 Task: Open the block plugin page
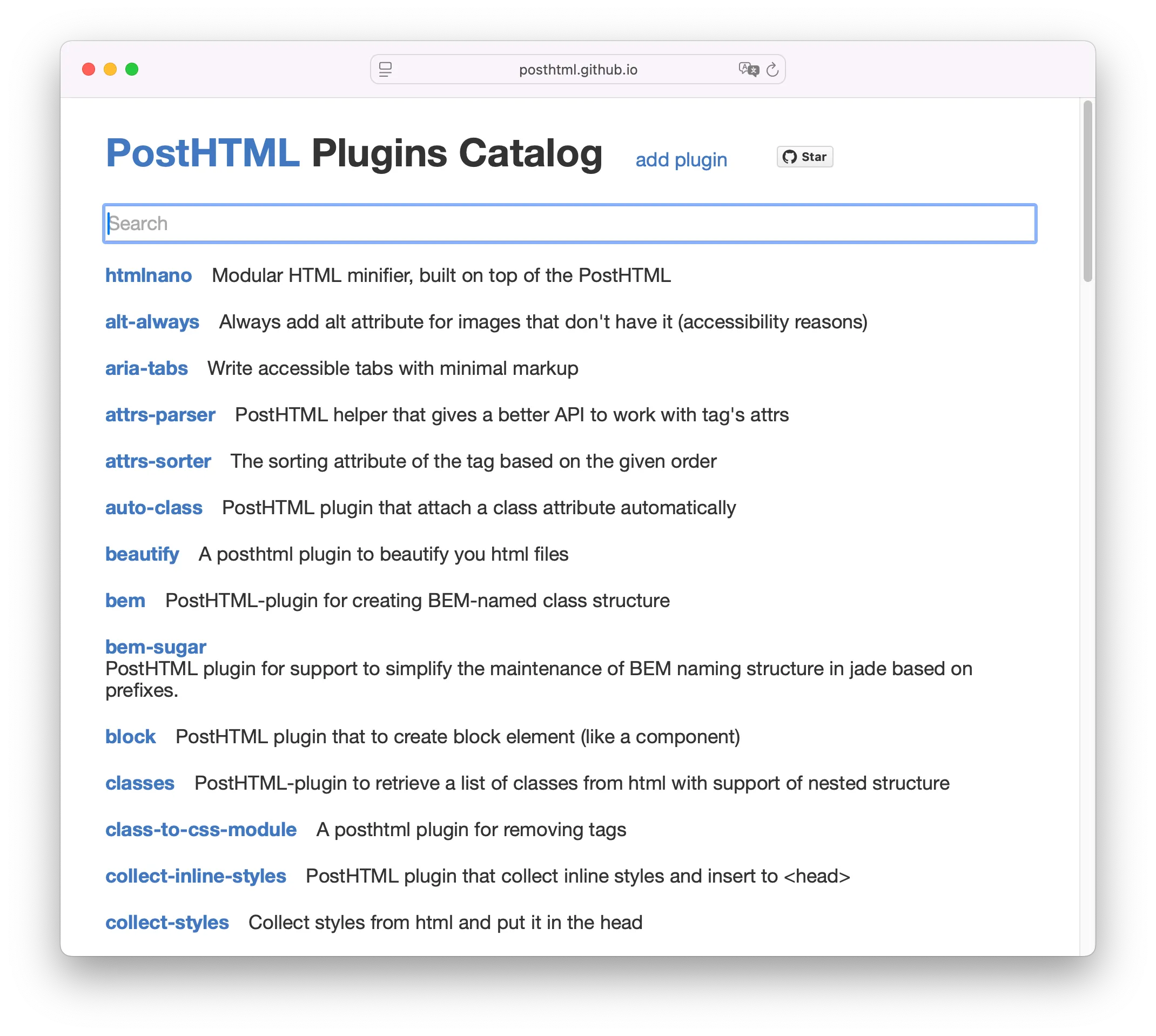tap(130, 737)
